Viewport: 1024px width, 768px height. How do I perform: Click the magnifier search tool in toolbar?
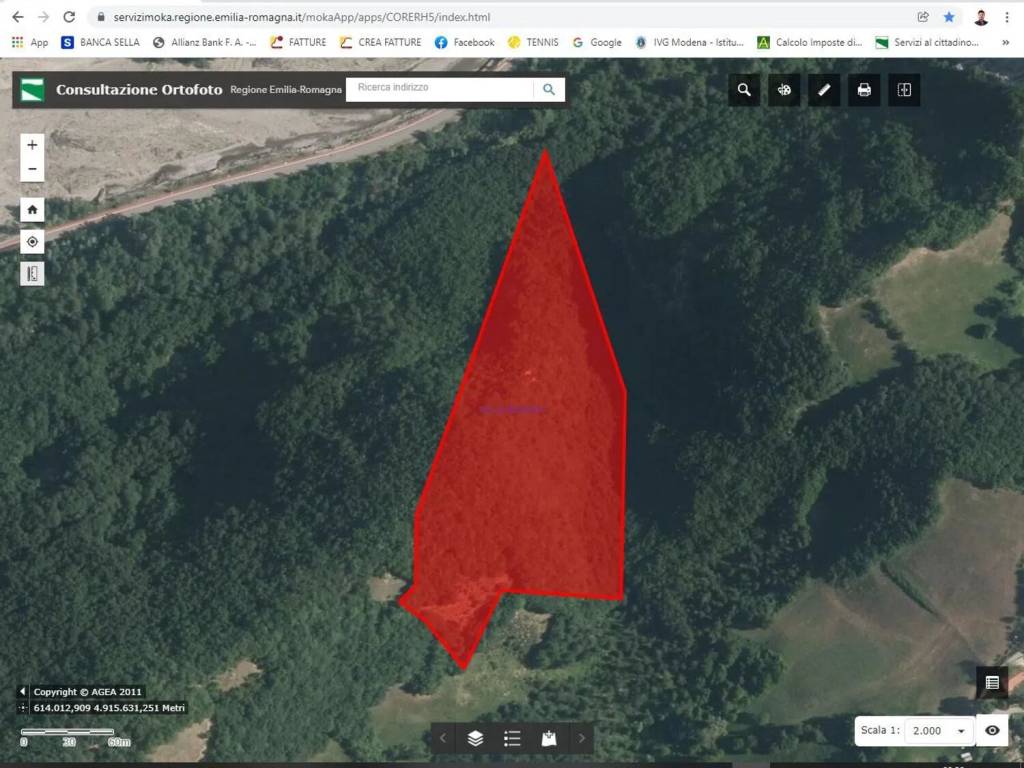(744, 90)
